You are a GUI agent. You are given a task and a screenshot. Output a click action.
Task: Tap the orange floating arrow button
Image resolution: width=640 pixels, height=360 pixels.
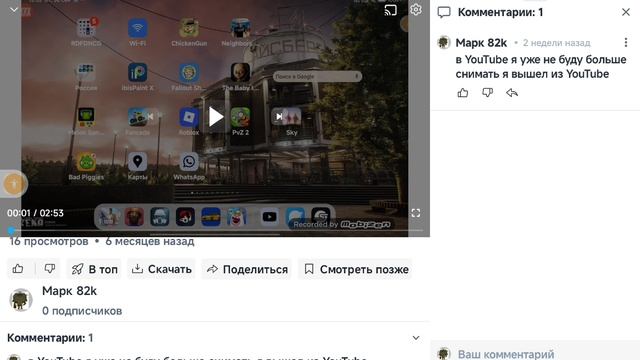point(15,184)
